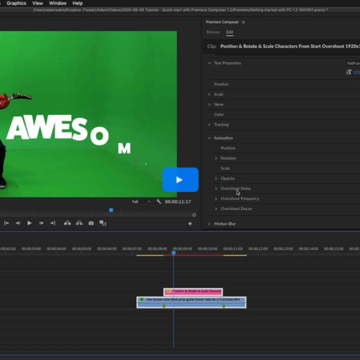
Task: Click the Lift icon in the monitor toolbar
Action: pos(67,223)
